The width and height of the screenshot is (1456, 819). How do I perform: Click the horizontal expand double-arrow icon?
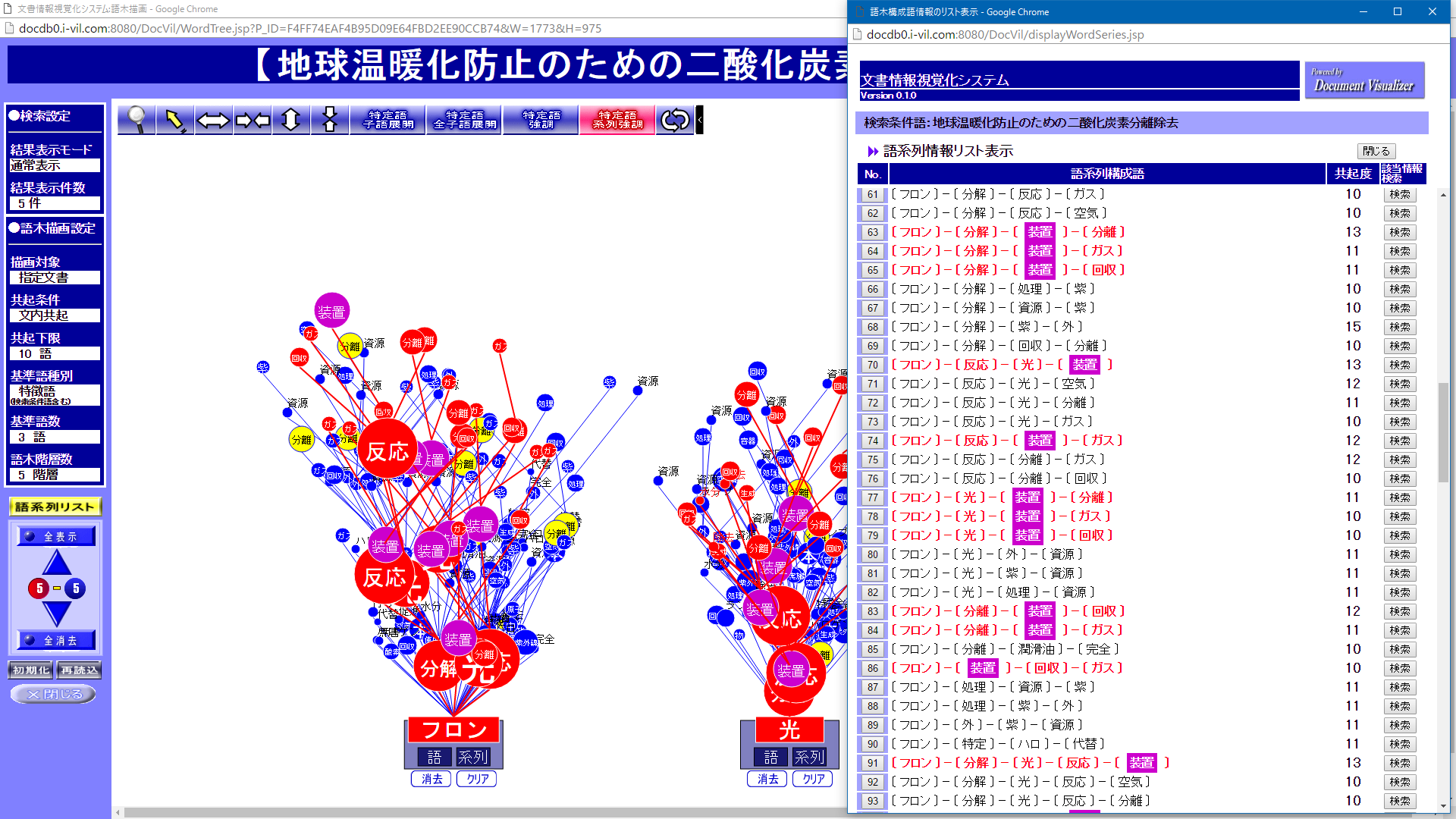click(x=214, y=120)
